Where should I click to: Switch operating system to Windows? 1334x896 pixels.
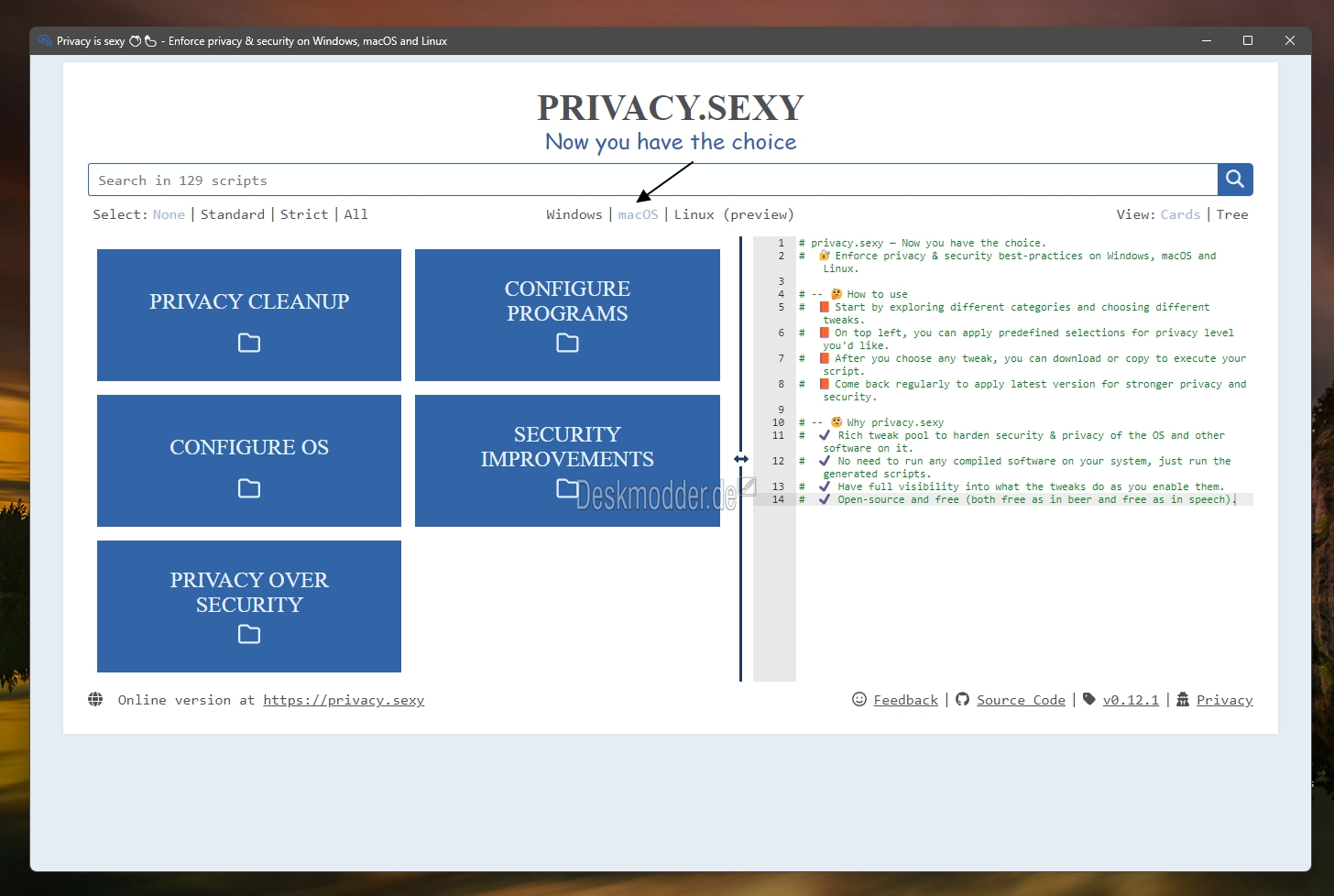(x=574, y=214)
